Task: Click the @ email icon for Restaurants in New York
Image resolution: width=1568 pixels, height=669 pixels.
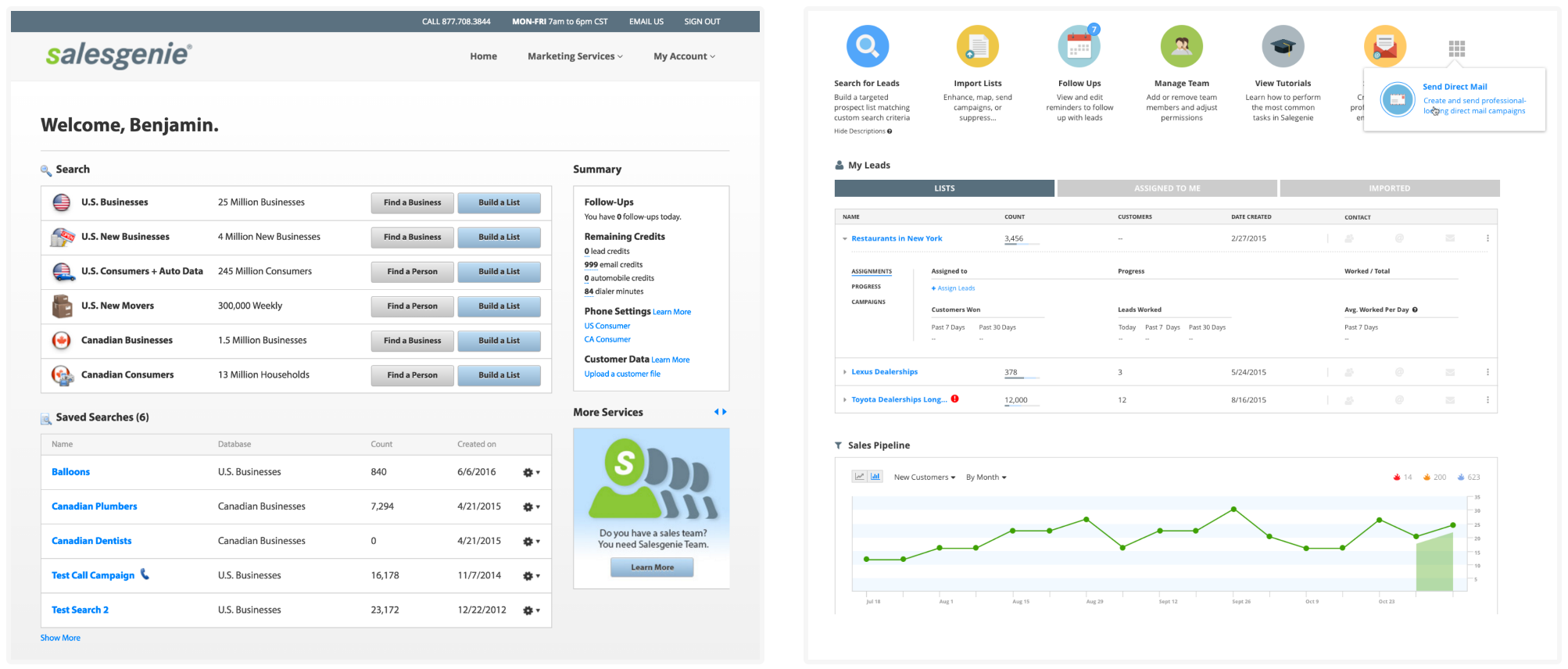Action: (1399, 238)
